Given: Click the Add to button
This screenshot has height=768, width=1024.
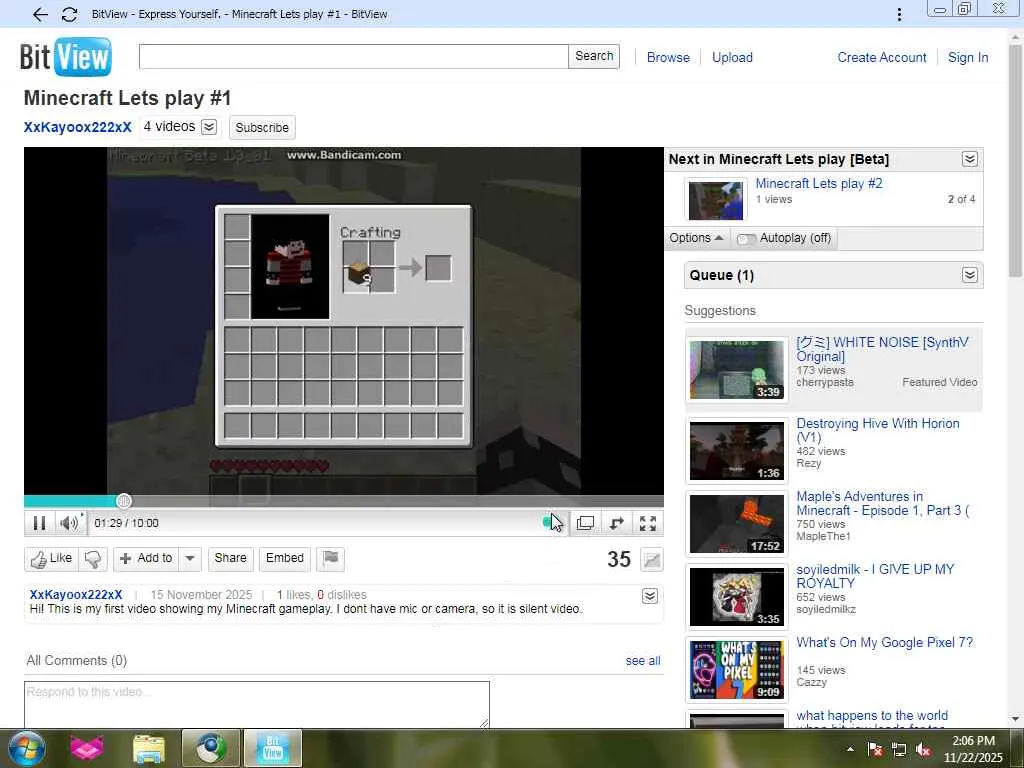Looking at the screenshot, I should tap(146, 559).
